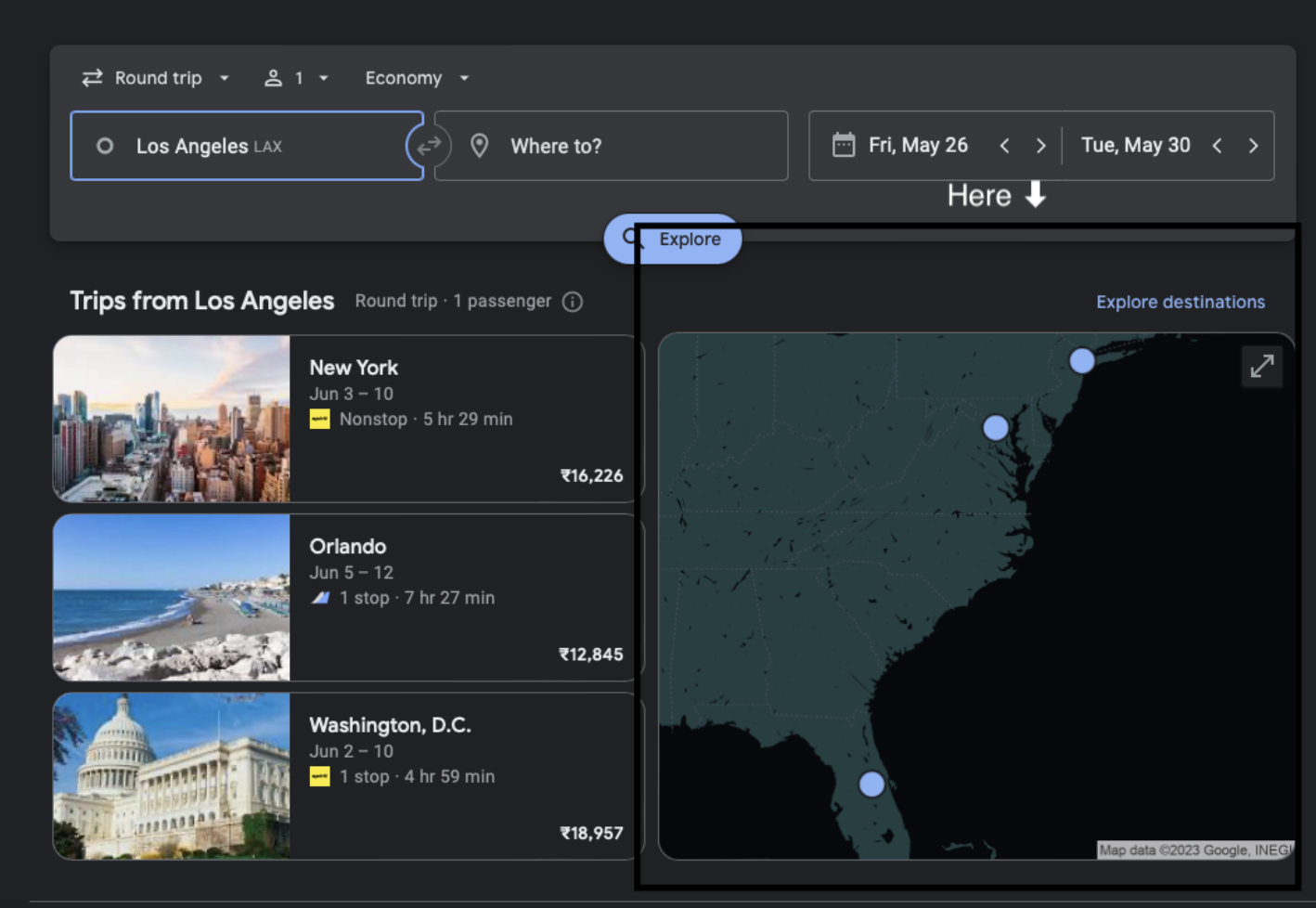Click the Where to? destination field
The width and height of the screenshot is (1316, 908).
[x=611, y=146]
